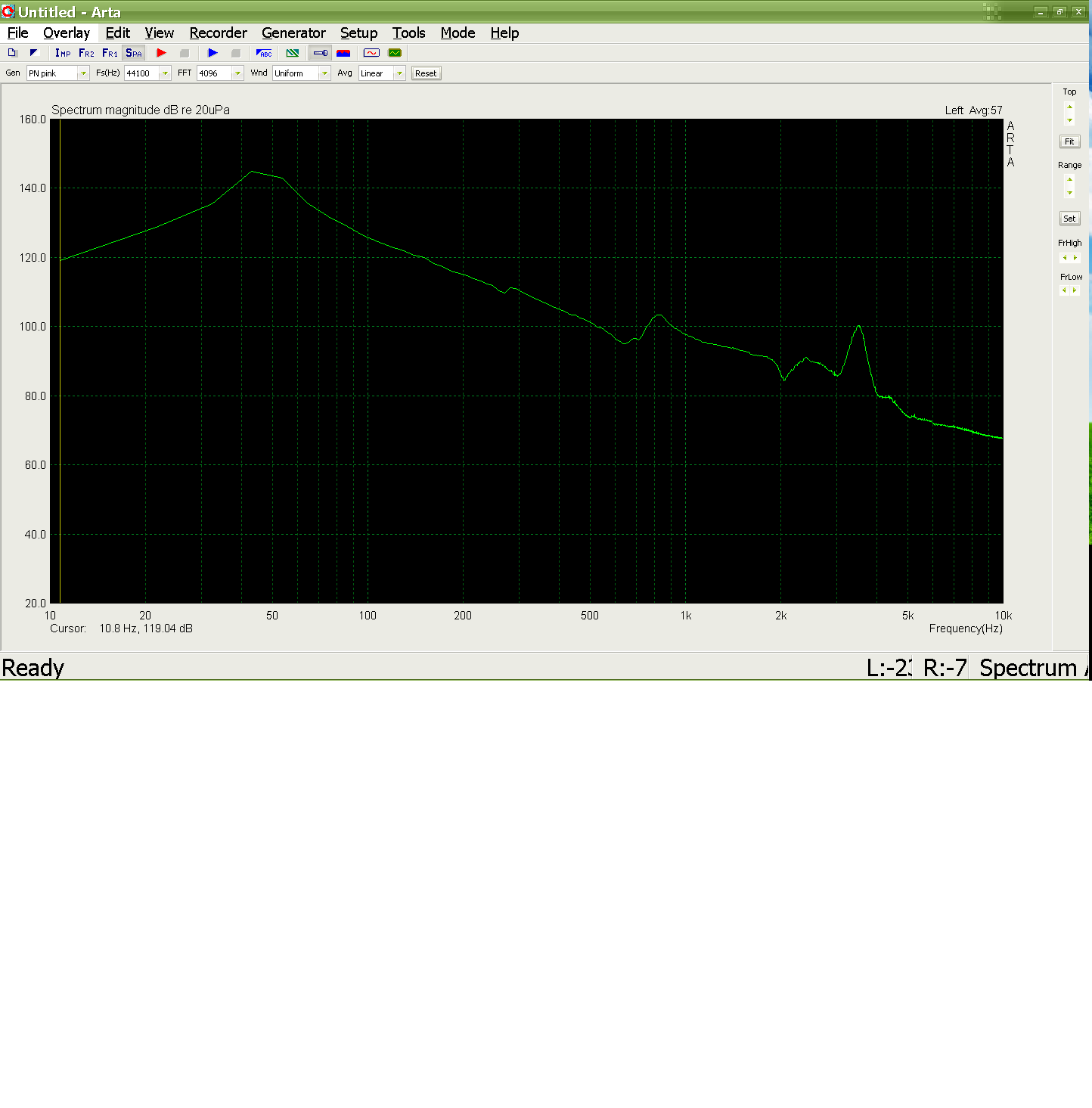Select the SPA spectrum analyzer mode

(134, 53)
